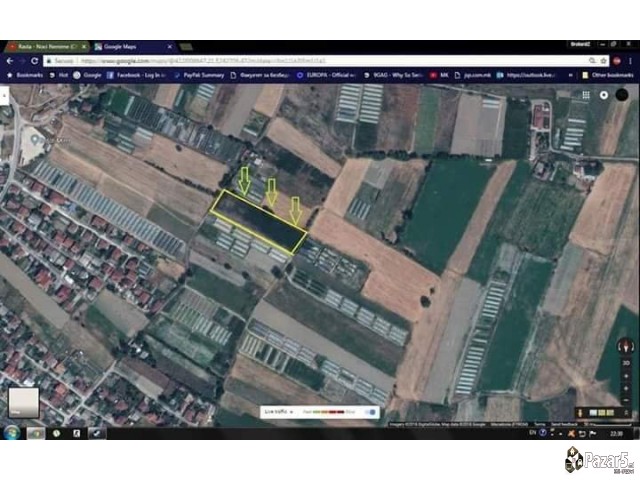The image size is (640, 480).
Task: Toggle the 3D view button
Action: pyautogui.click(x=627, y=361)
